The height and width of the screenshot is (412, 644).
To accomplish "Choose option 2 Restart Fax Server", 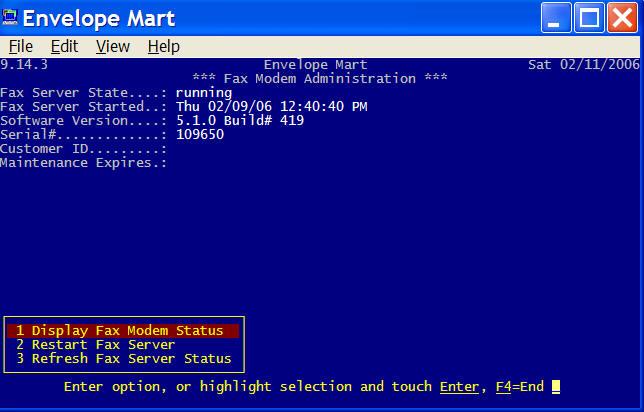I will [x=95, y=345].
